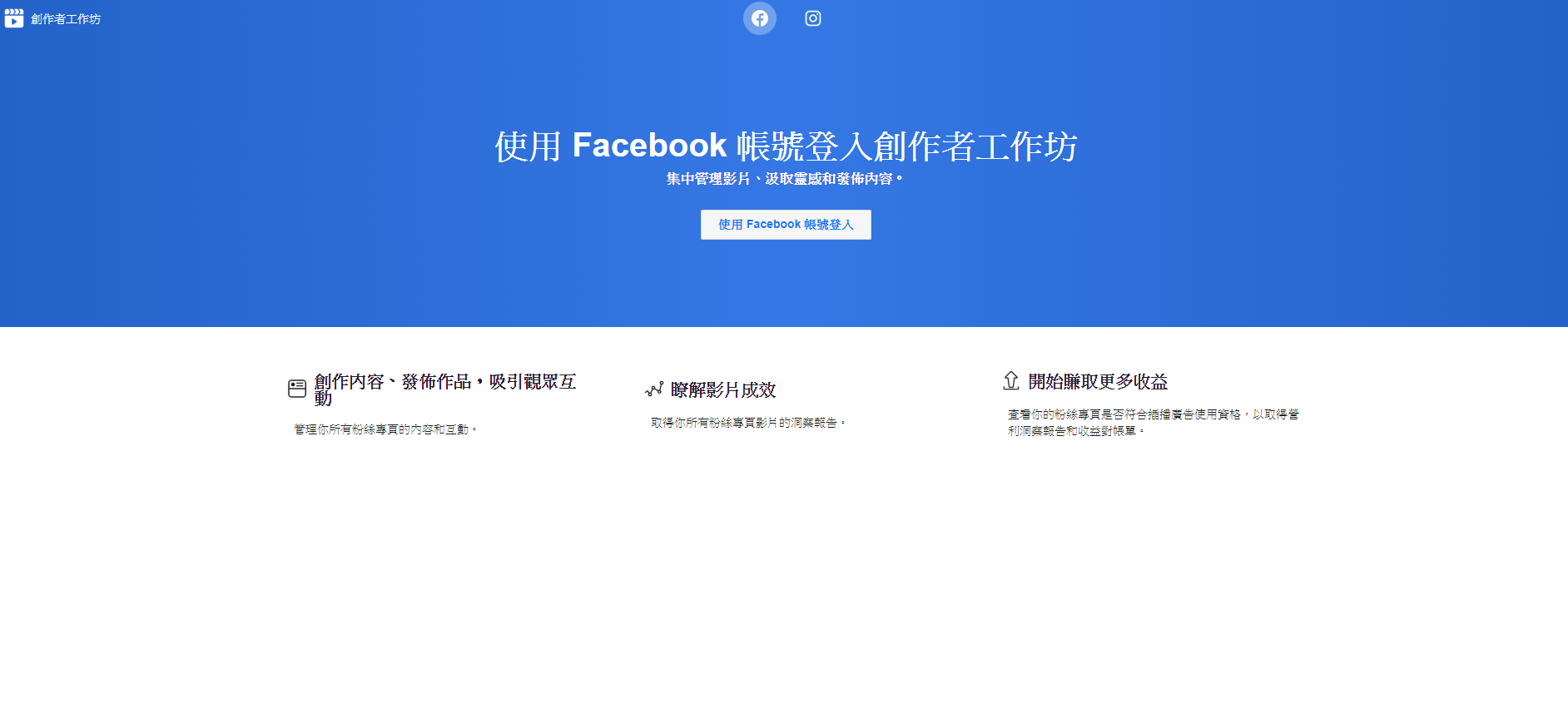Click the content card icon beside 創作內容

click(297, 389)
